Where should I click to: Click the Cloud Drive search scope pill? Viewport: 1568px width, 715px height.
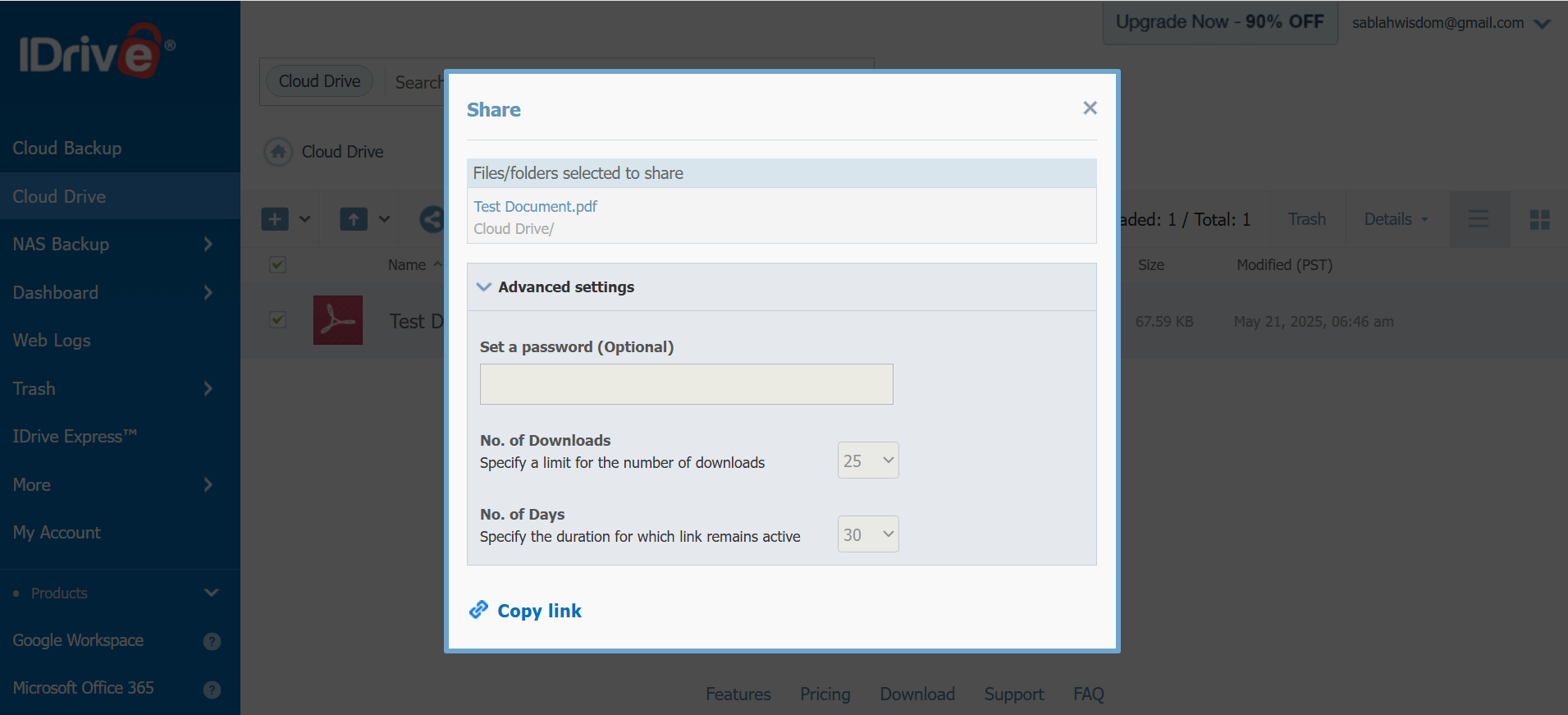319,81
